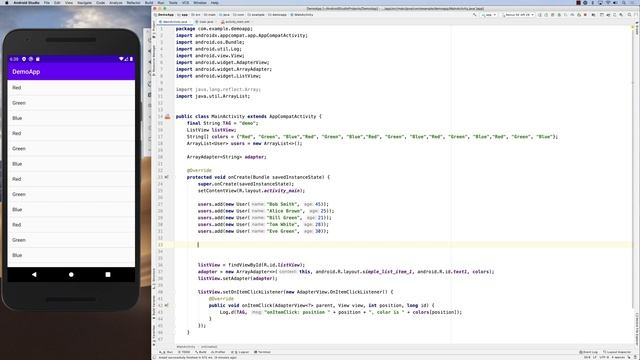
Task: Open the Build tool window
Action: point(200,352)
